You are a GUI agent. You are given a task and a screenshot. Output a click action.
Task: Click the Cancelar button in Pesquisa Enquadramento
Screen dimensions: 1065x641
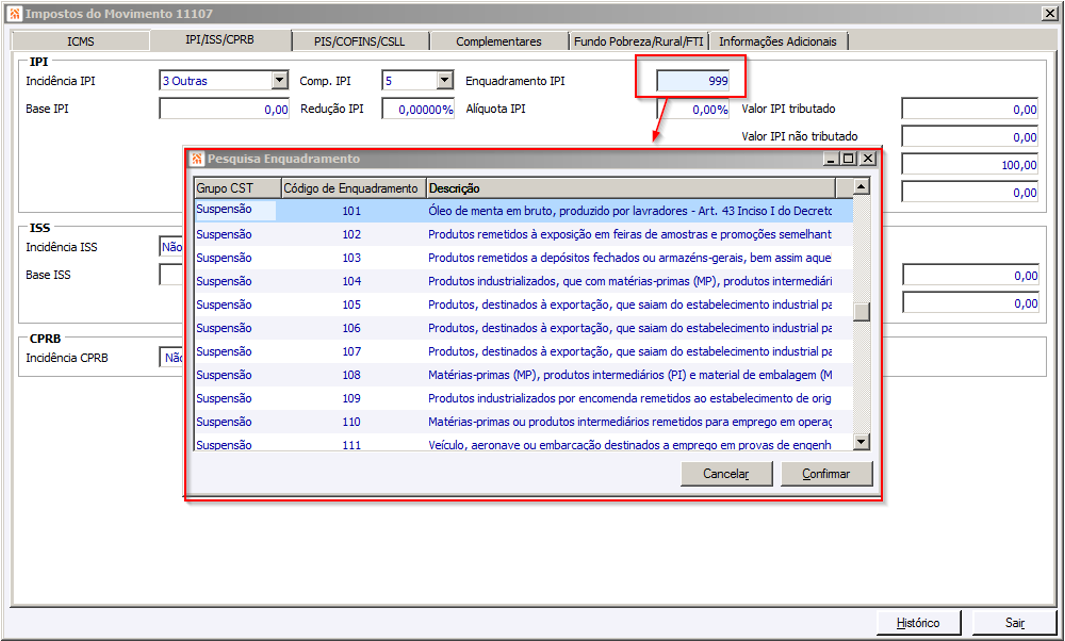coord(726,474)
